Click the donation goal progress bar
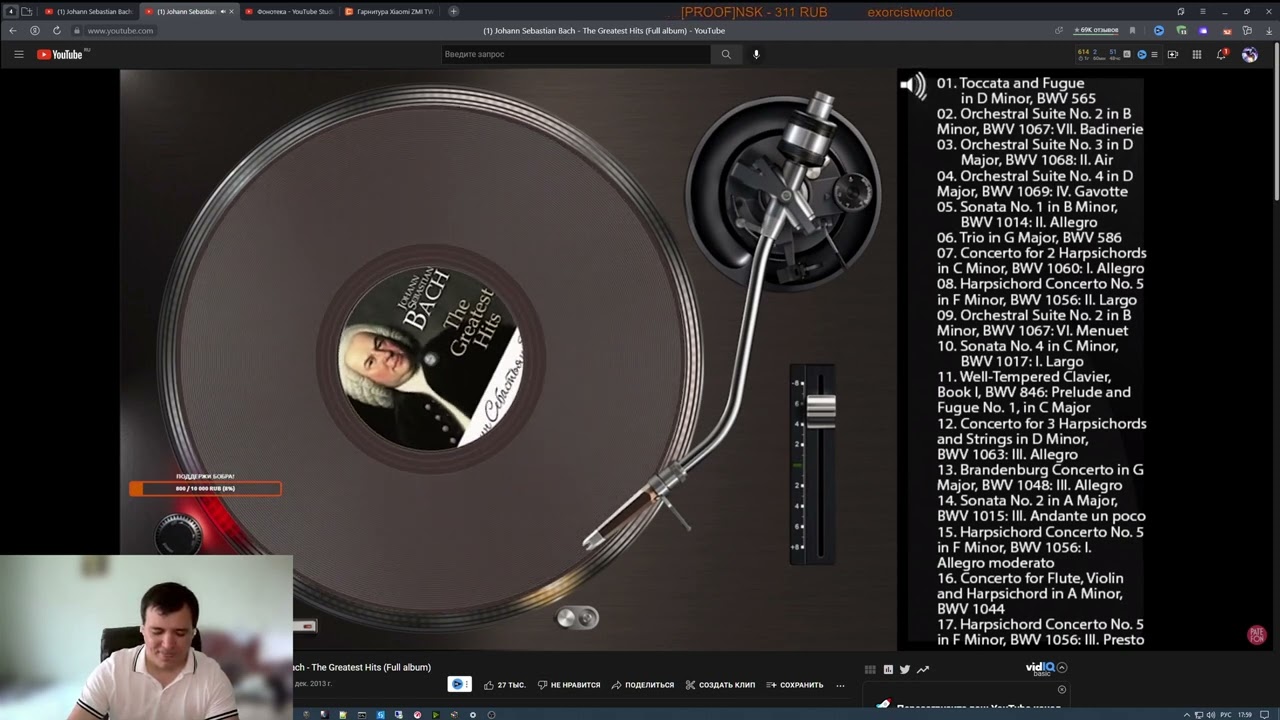 pos(205,488)
